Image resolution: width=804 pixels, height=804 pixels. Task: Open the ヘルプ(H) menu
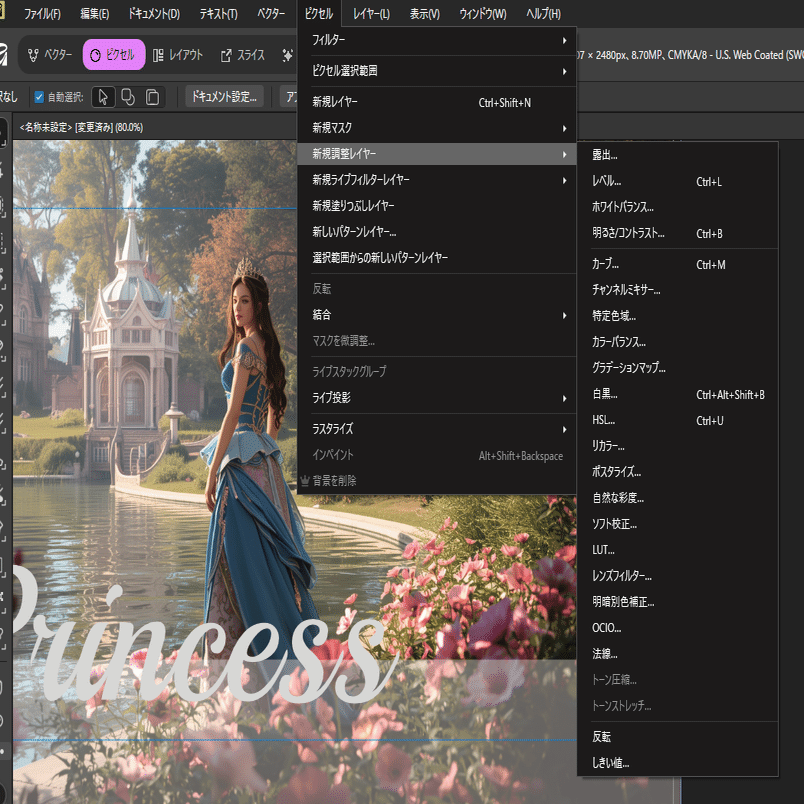click(x=544, y=14)
